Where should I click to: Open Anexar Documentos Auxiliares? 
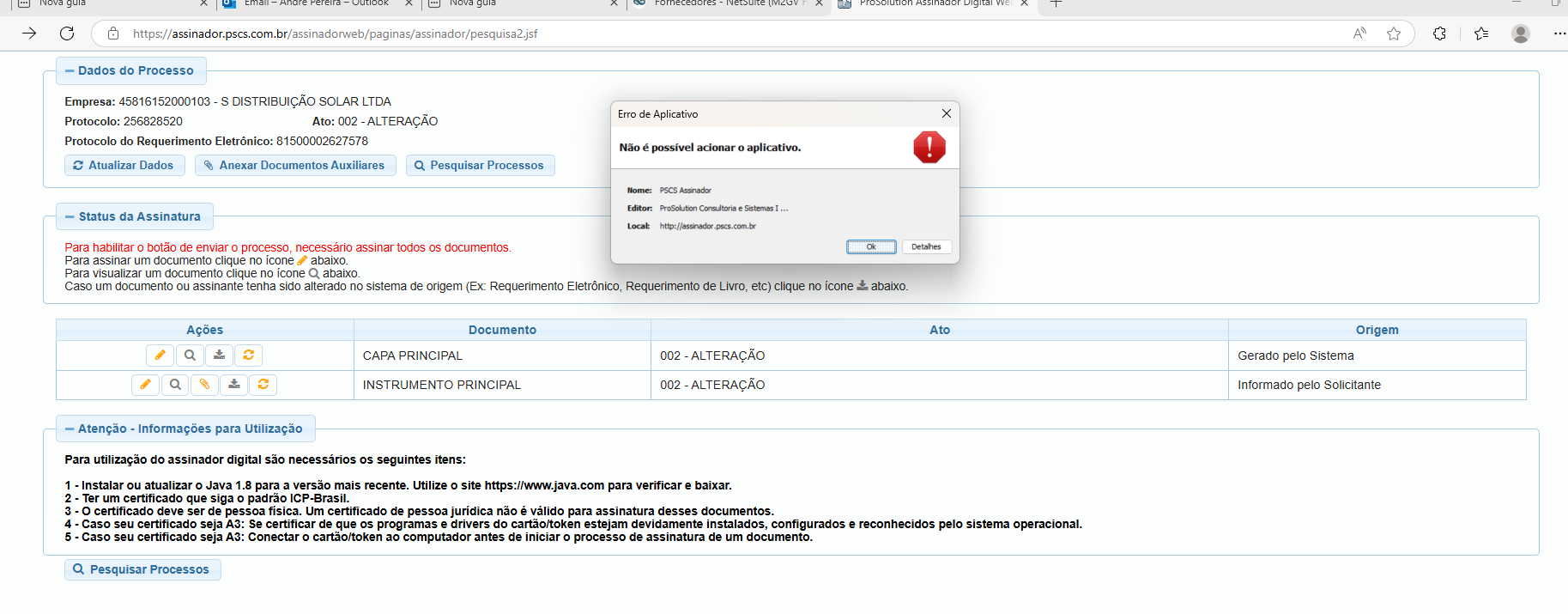click(x=294, y=166)
